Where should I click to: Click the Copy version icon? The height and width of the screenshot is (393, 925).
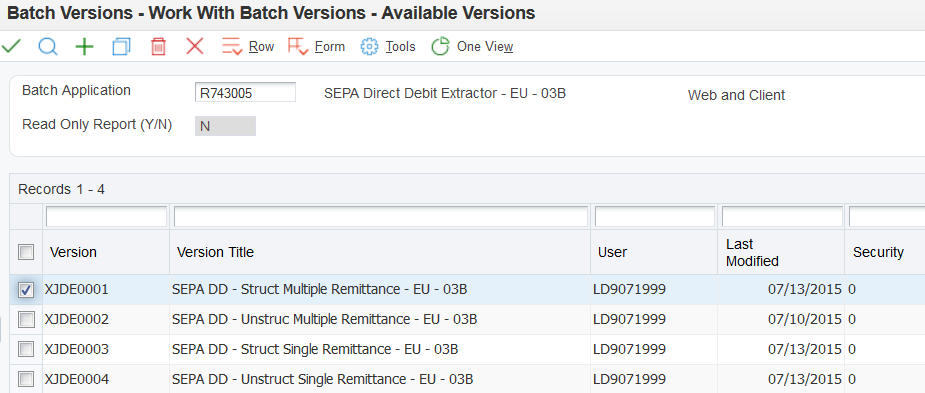121,47
